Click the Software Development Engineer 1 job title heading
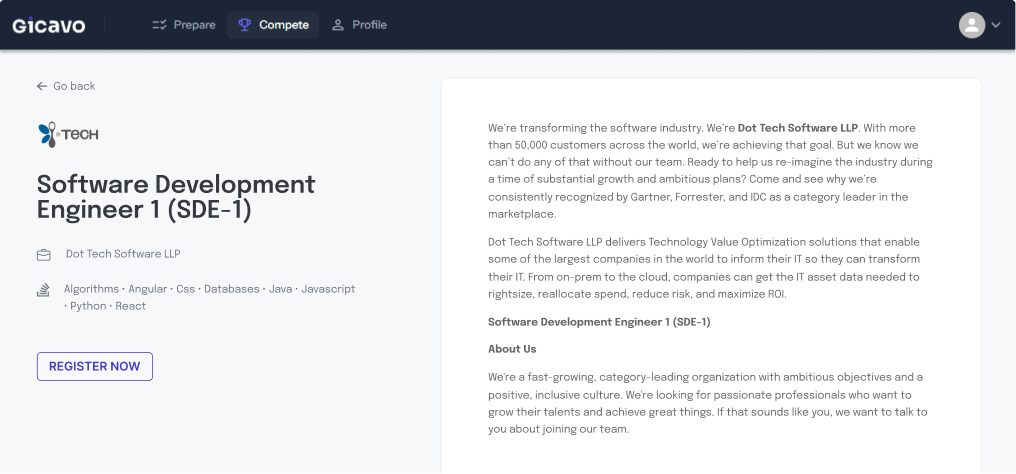The image size is (1016, 474). (176, 198)
